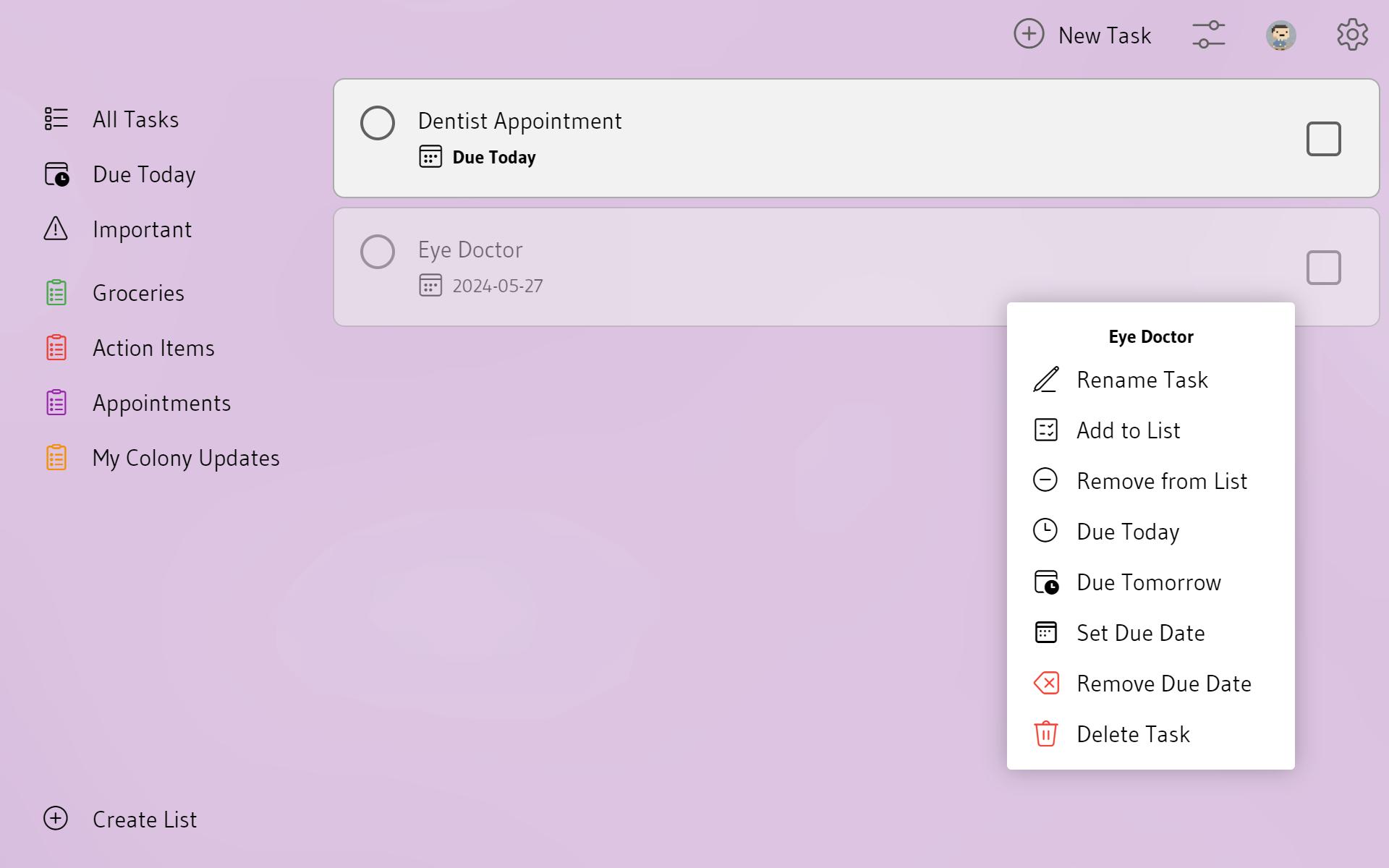The width and height of the screenshot is (1389, 868).
Task: Mark Dentist Appointment complete via circle
Action: point(378,122)
